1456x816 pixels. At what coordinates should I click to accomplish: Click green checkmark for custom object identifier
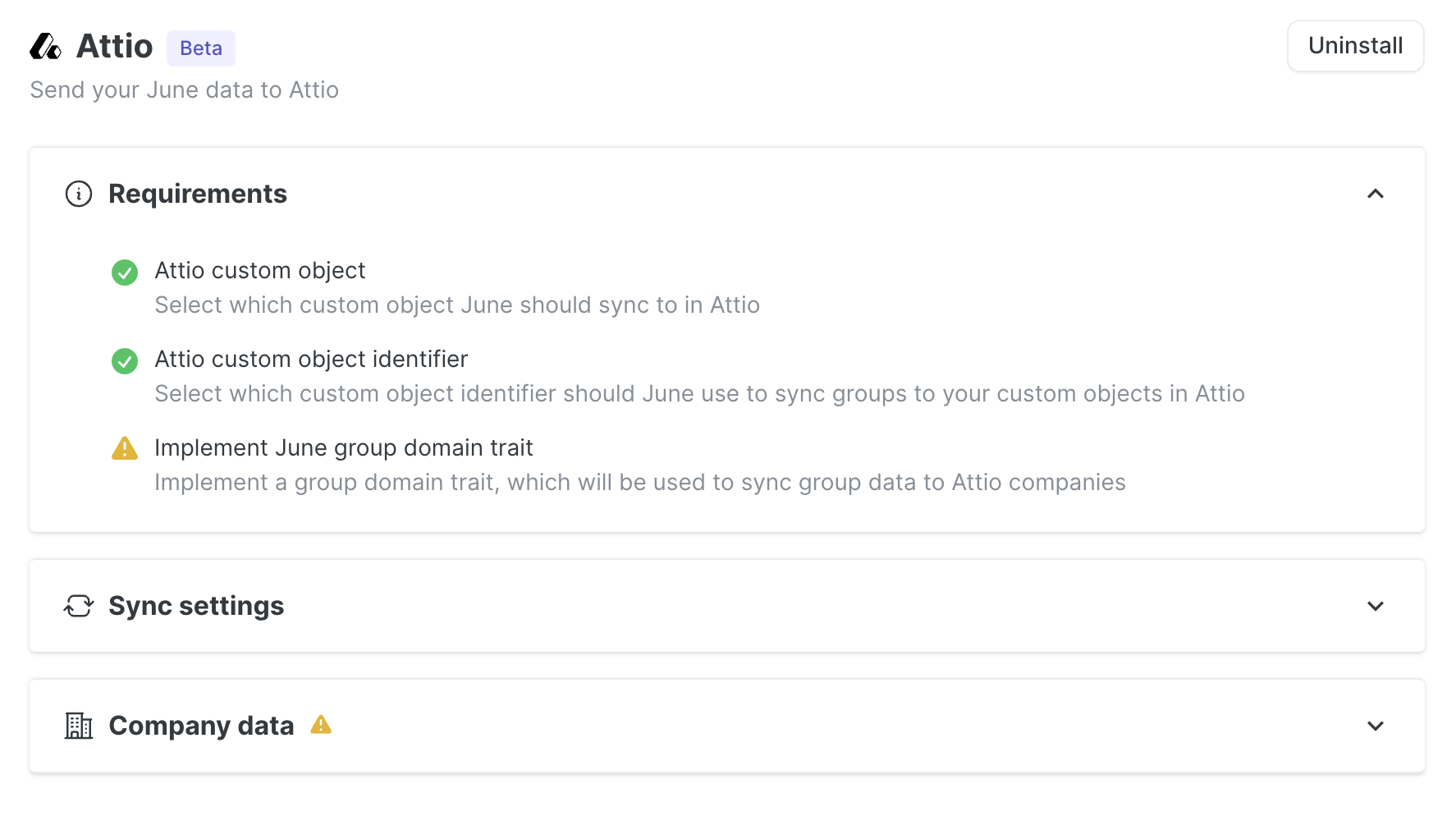tap(125, 360)
